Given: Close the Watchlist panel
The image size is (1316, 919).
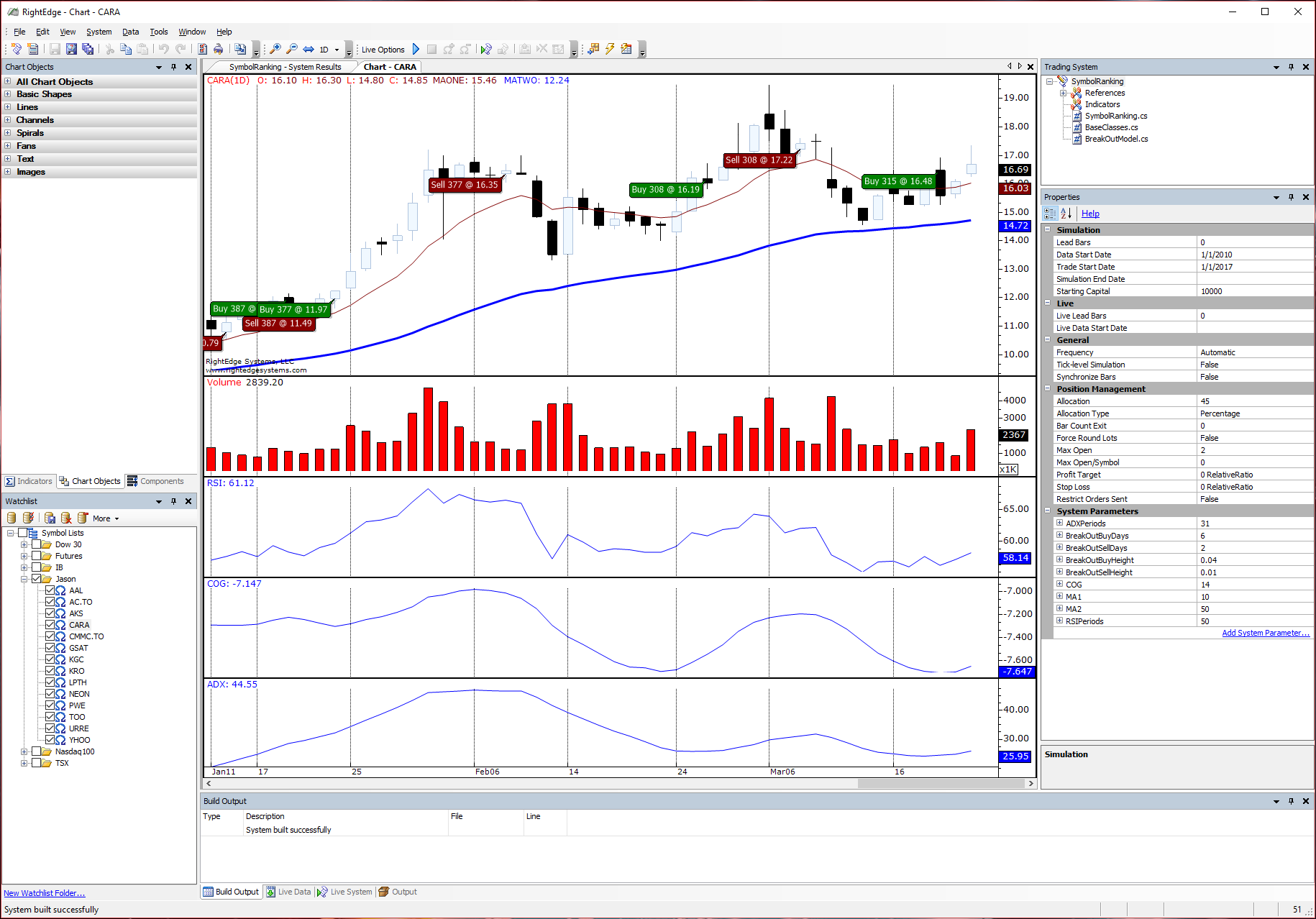Looking at the screenshot, I should [x=188, y=501].
